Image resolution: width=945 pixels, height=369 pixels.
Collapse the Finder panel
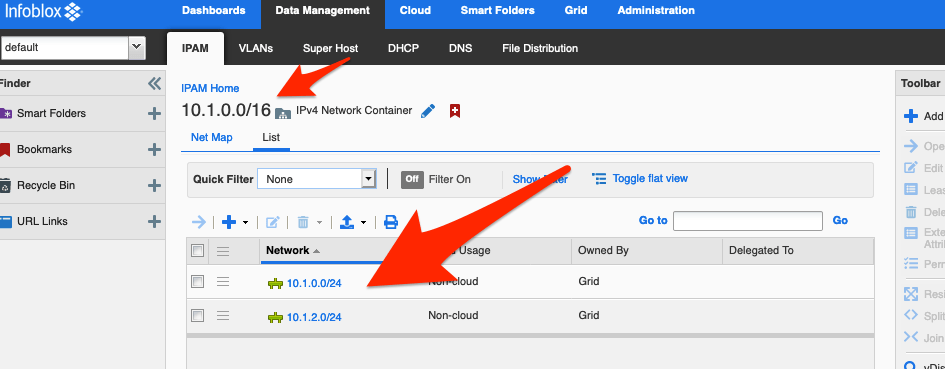point(154,83)
